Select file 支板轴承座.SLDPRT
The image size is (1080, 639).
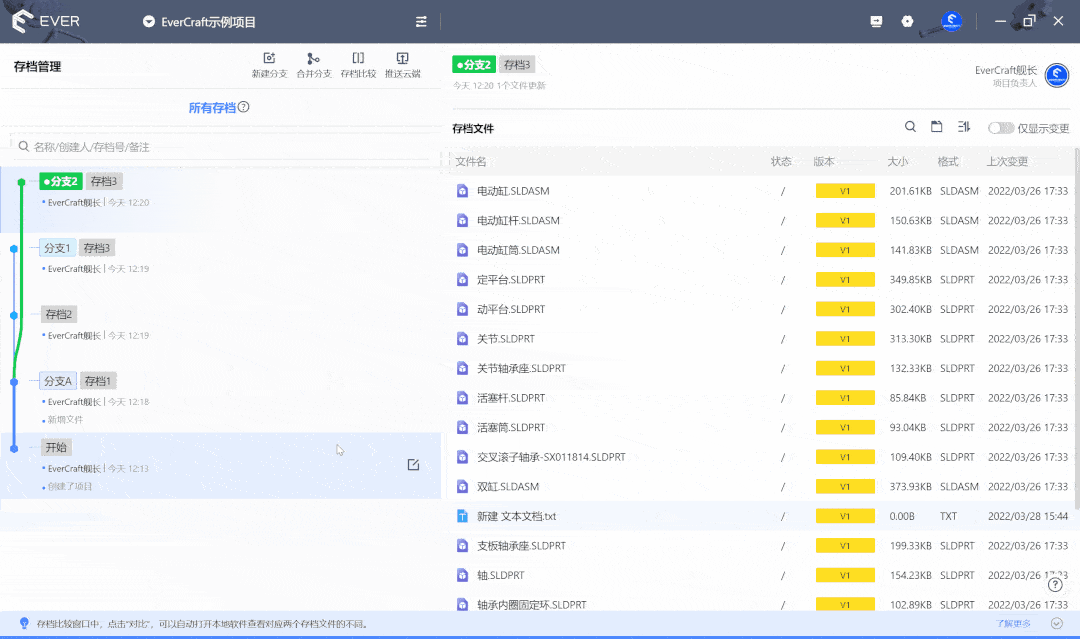[761, 546]
